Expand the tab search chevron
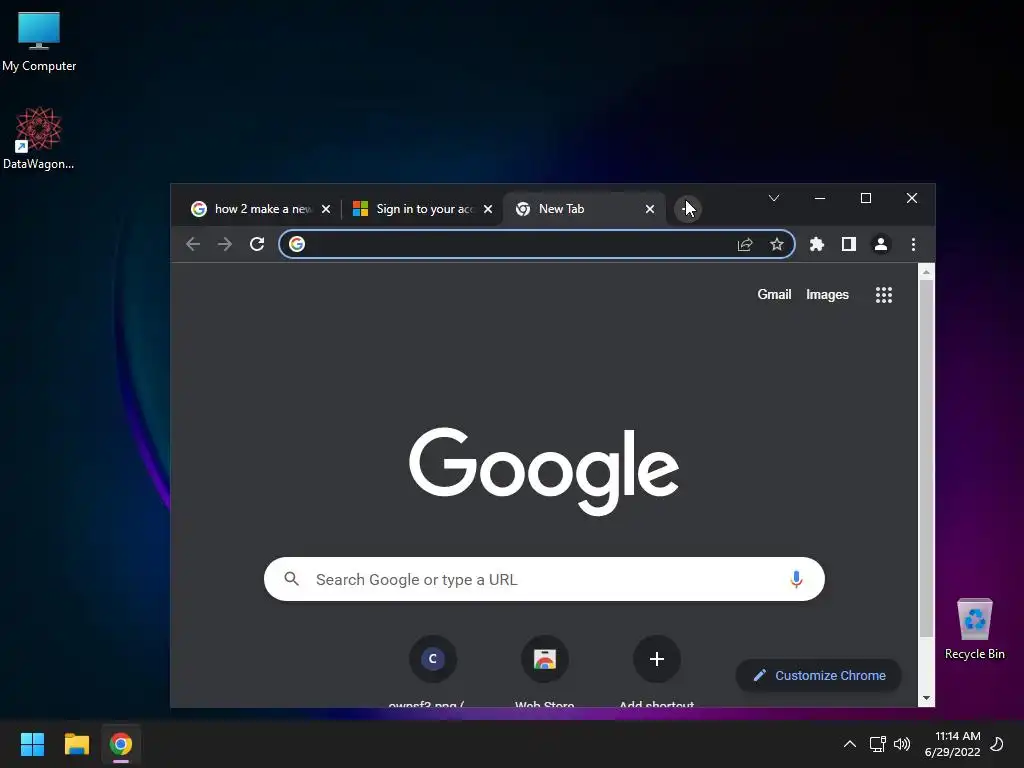 point(774,198)
